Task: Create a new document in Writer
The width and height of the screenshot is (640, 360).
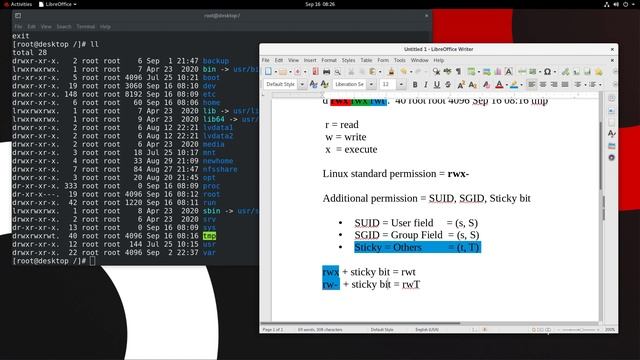Action: (x=268, y=71)
